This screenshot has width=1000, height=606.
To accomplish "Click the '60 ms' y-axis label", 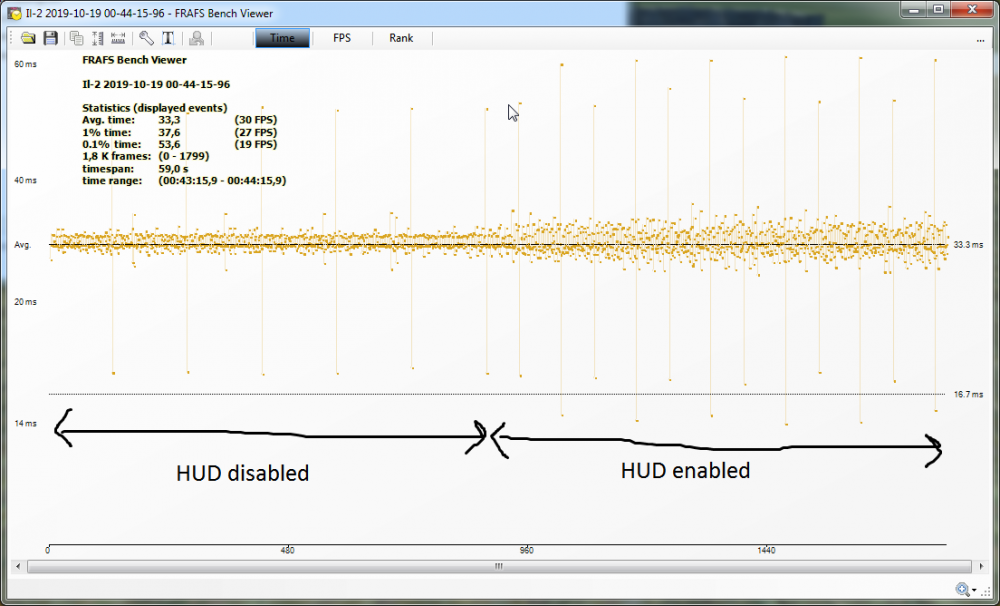I will 26,64.
